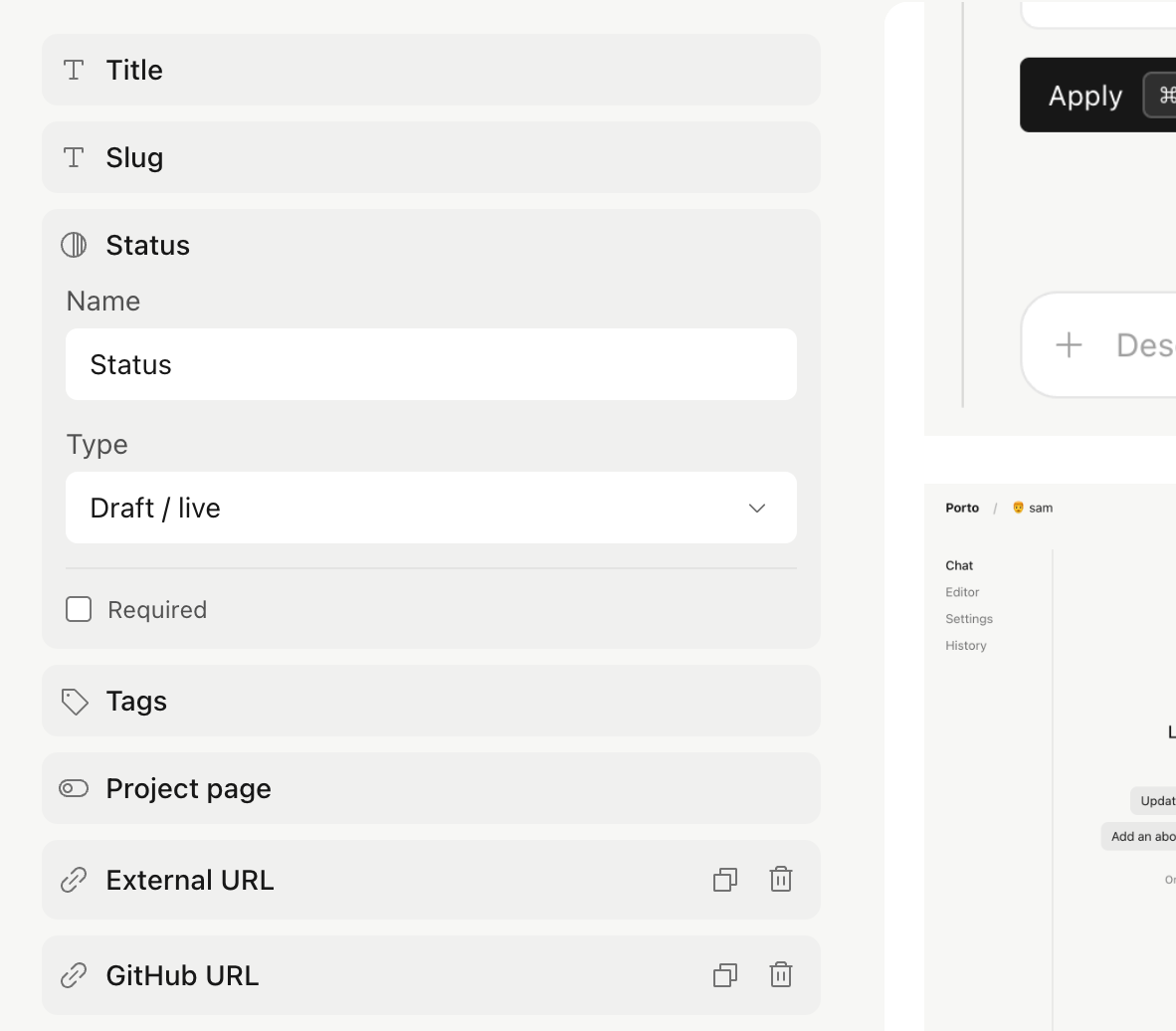The width and height of the screenshot is (1176, 1031).
Task: Click the link icon beside GitHub URL
Action: (x=74, y=975)
